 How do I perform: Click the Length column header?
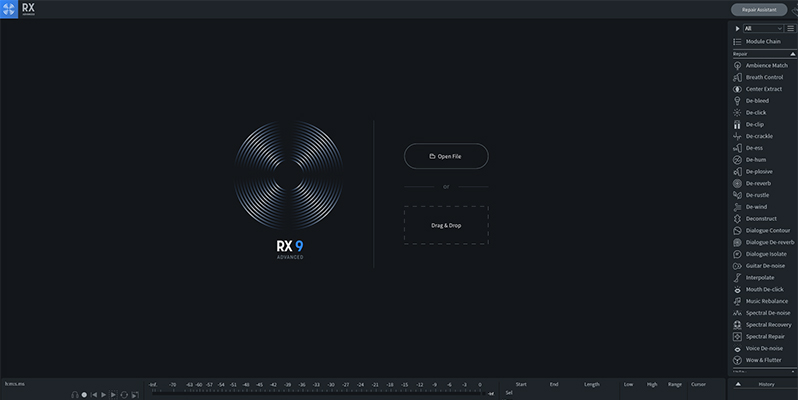tap(591, 384)
